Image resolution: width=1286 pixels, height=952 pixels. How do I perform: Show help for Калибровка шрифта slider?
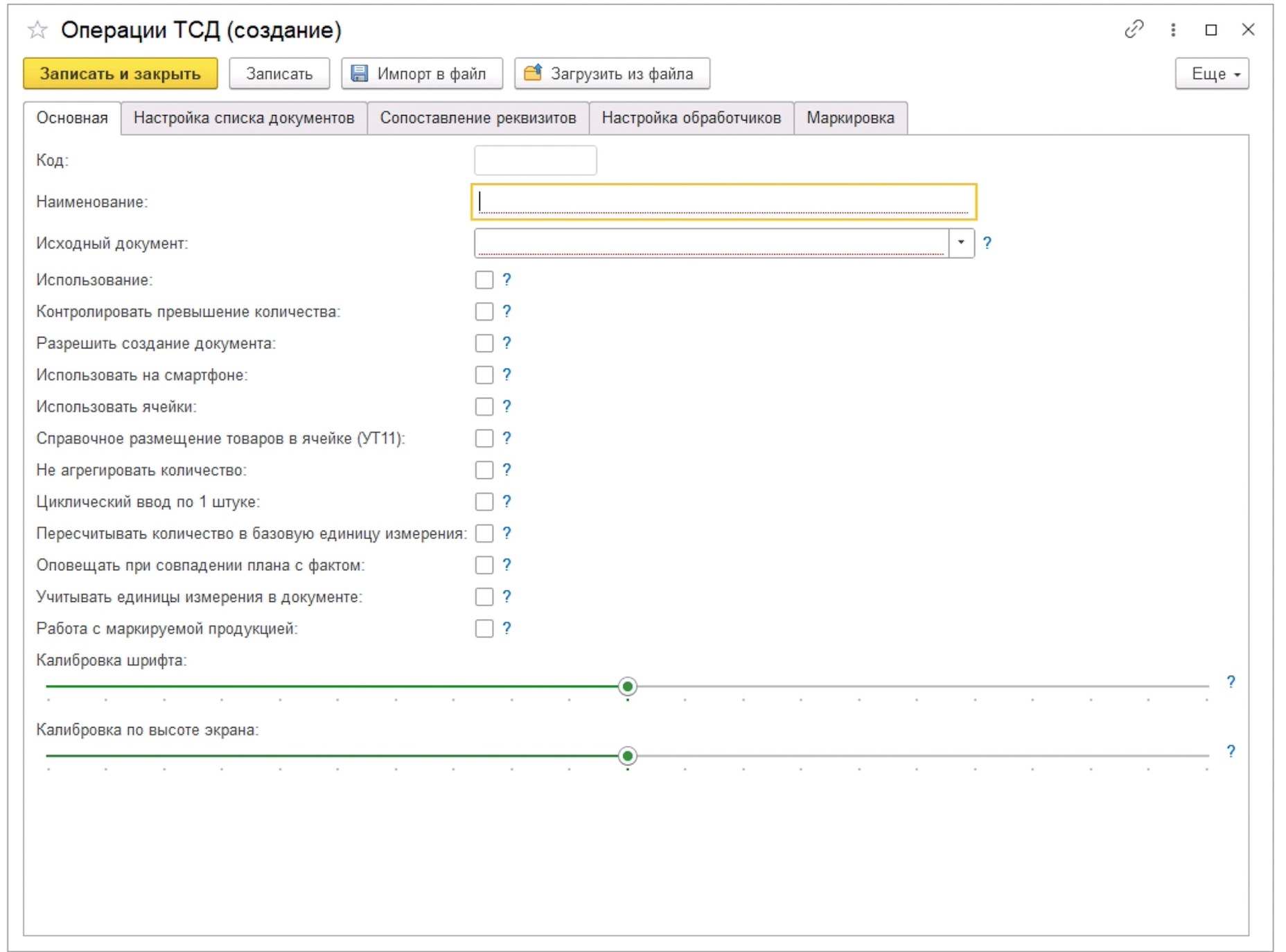point(1231,682)
